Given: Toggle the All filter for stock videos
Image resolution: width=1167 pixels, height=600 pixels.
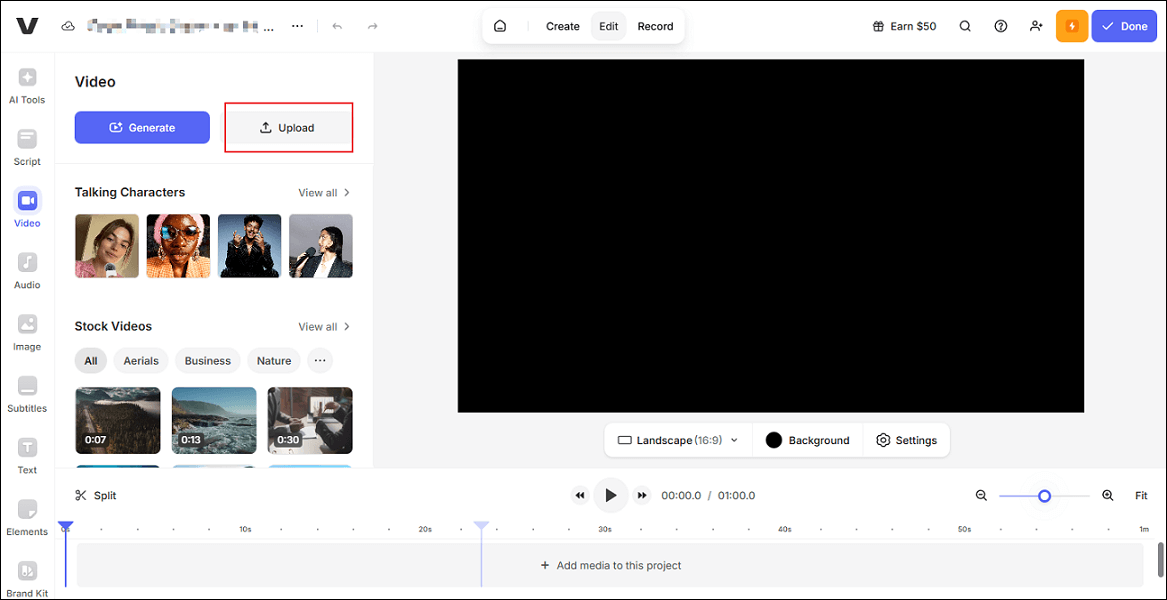Looking at the screenshot, I should [90, 360].
